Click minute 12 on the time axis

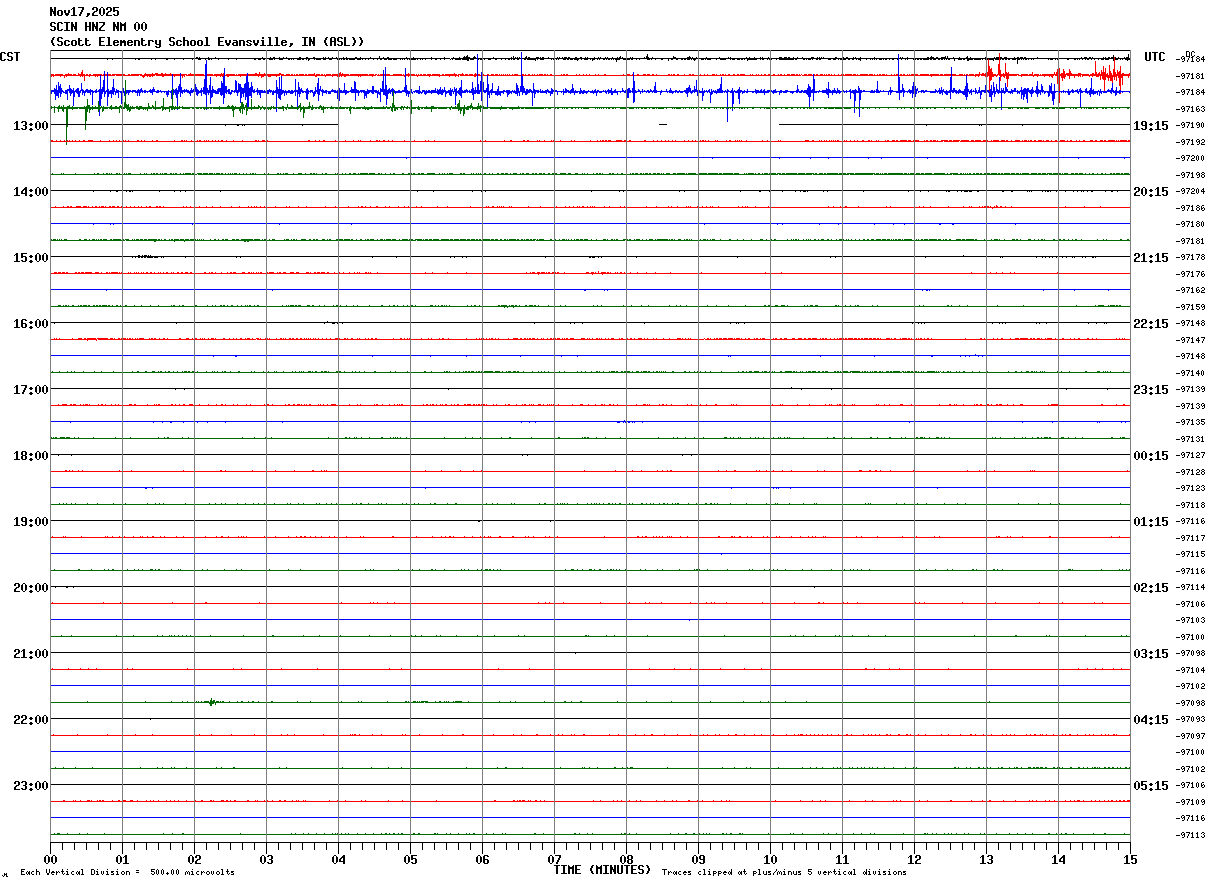point(914,860)
